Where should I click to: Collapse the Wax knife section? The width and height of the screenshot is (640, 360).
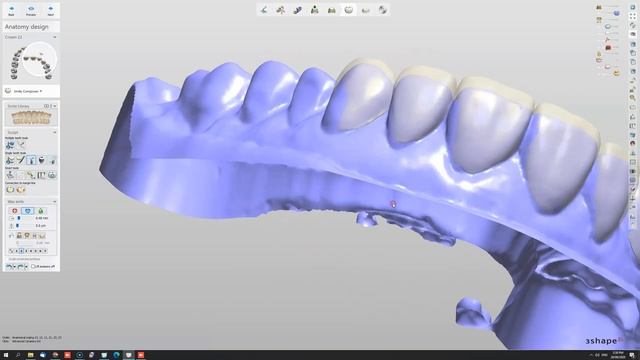tap(55, 202)
